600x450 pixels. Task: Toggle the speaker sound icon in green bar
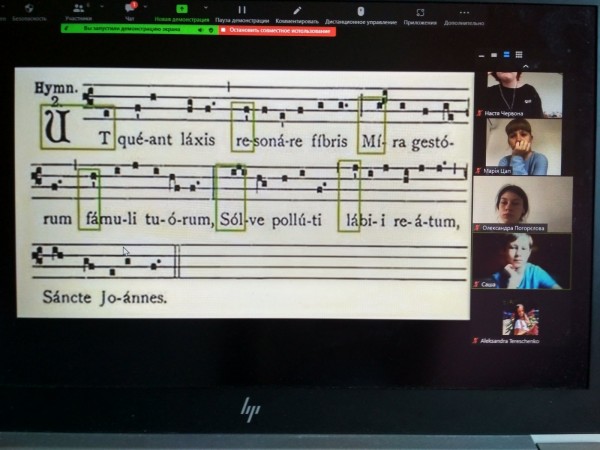pyautogui.click(x=200, y=30)
